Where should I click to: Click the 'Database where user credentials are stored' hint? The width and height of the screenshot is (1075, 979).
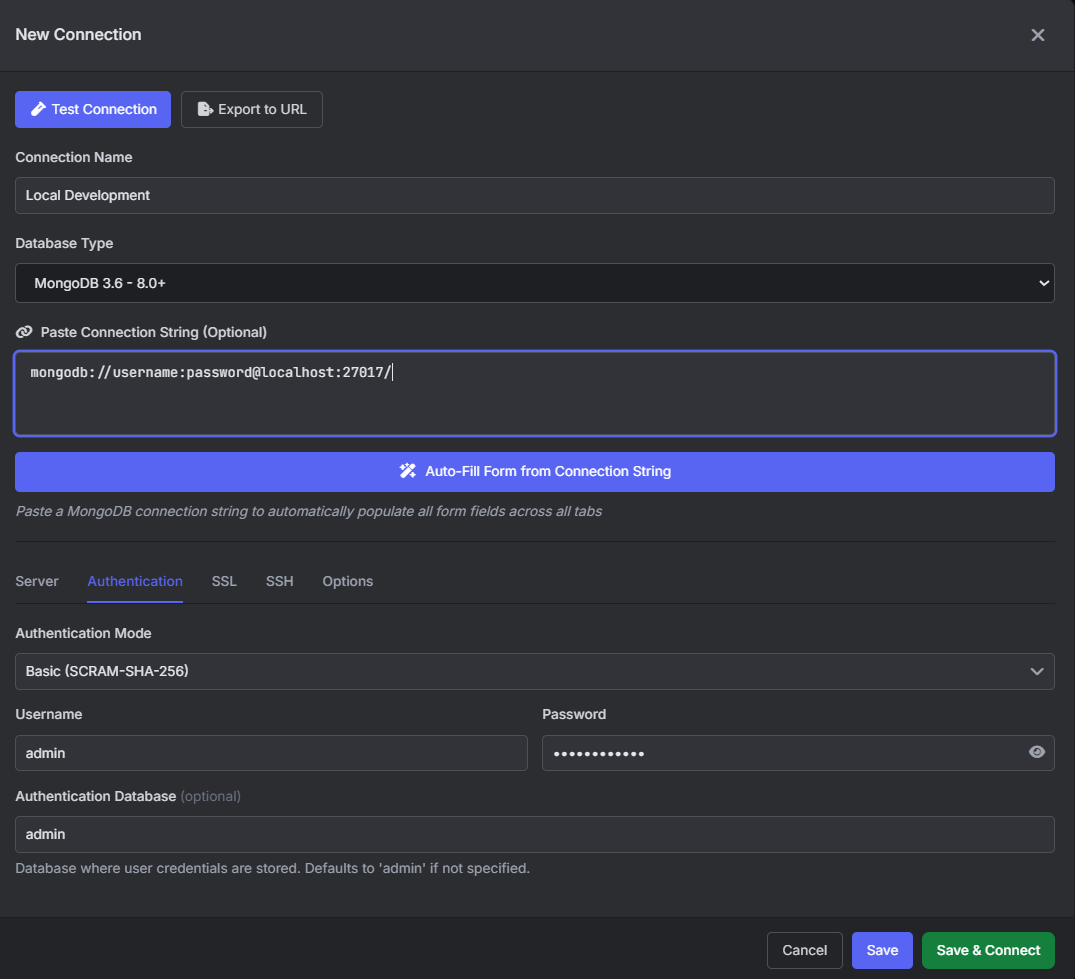pos(273,869)
